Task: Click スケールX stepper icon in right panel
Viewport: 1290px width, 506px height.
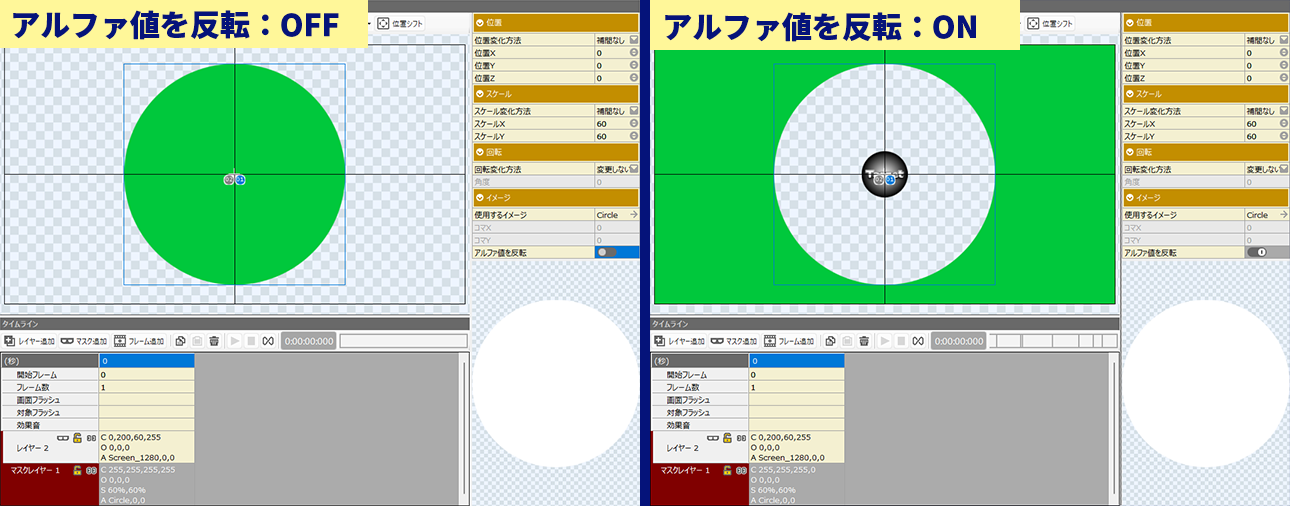Action: click(x=1284, y=124)
